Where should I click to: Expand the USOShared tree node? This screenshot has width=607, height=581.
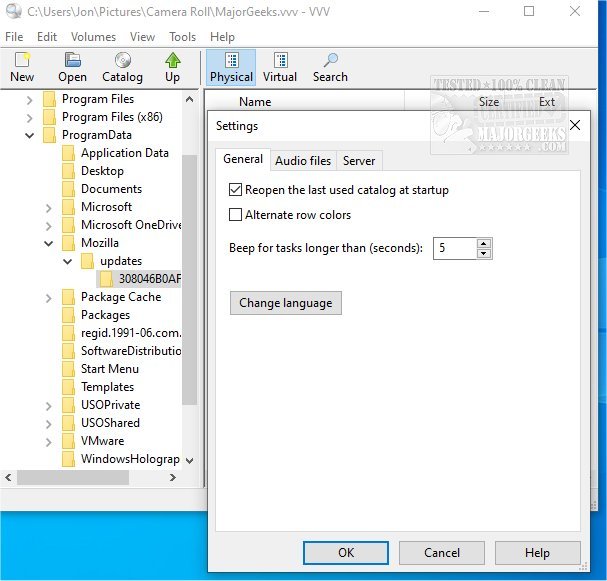pos(48,424)
